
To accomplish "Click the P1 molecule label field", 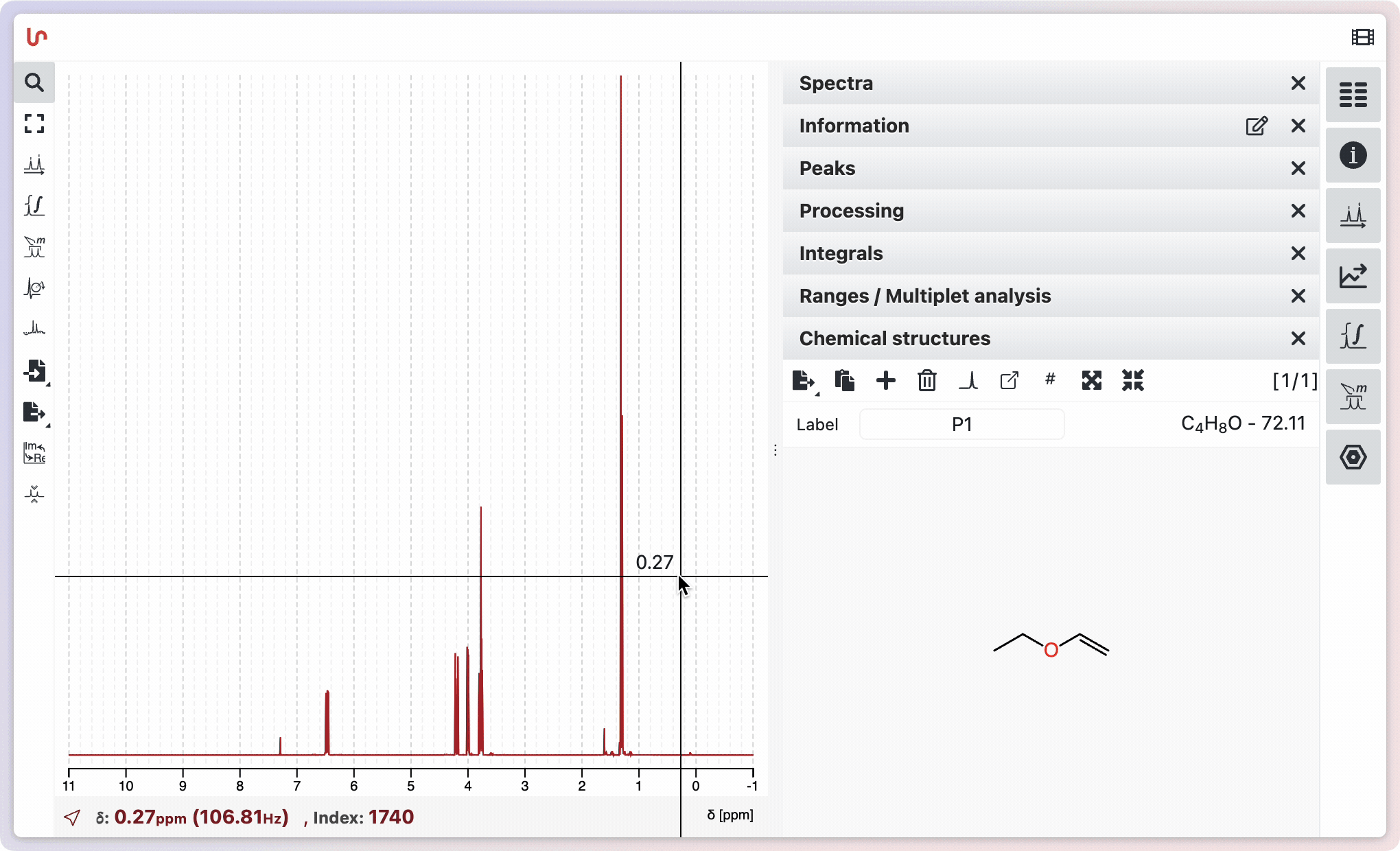I will (961, 424).
